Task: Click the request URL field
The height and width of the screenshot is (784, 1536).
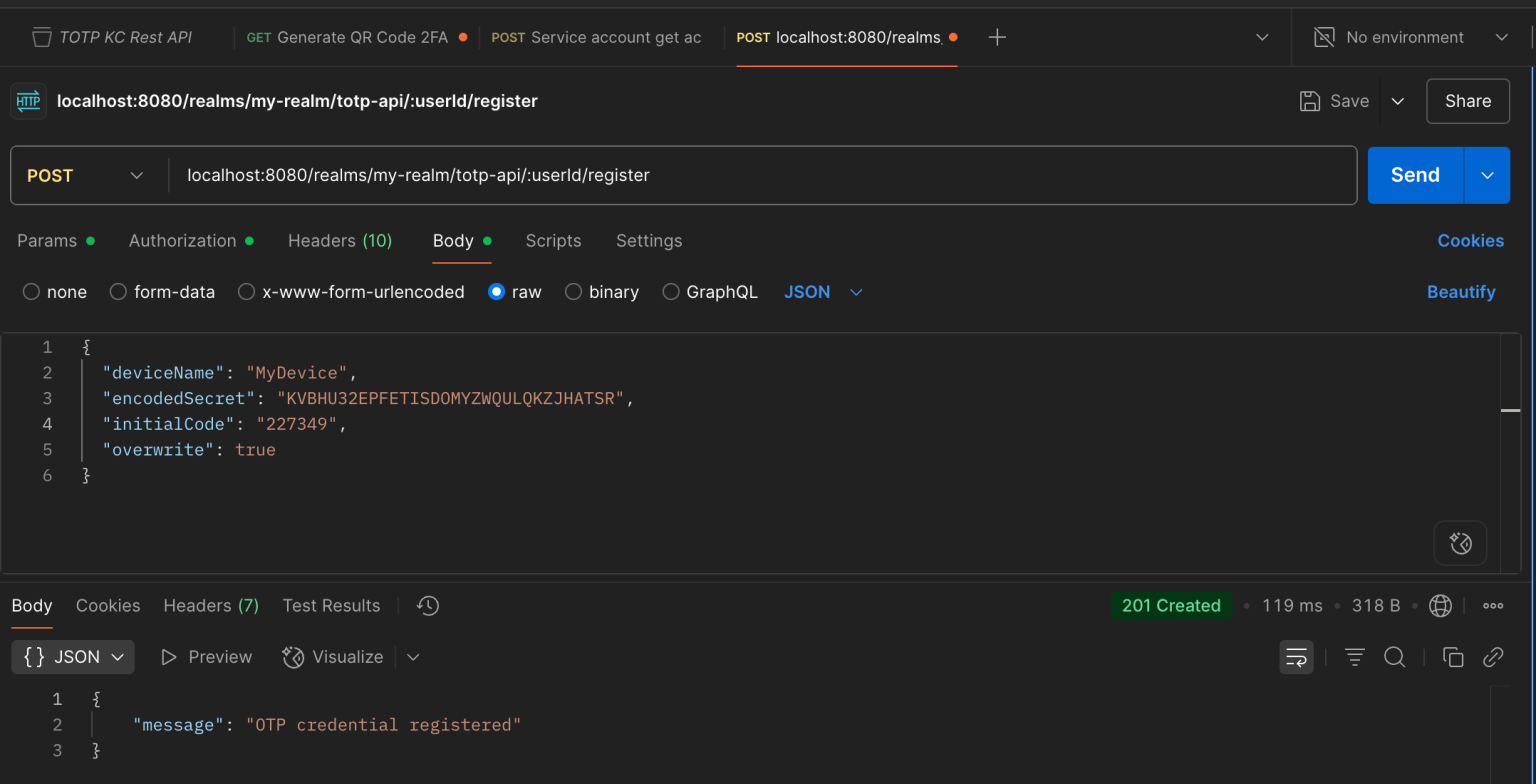Action: tap(700, 175)
